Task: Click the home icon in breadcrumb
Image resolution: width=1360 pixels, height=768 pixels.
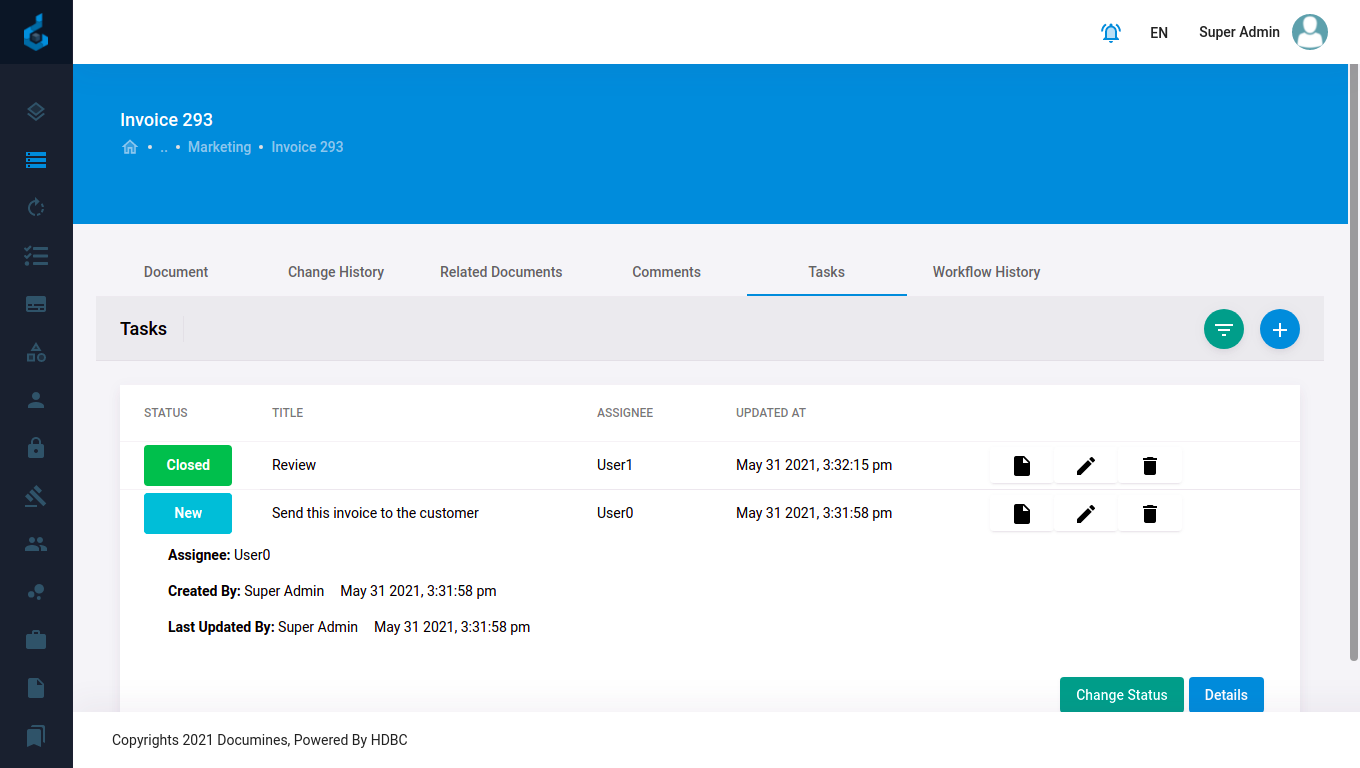Action: coord(130,147)
